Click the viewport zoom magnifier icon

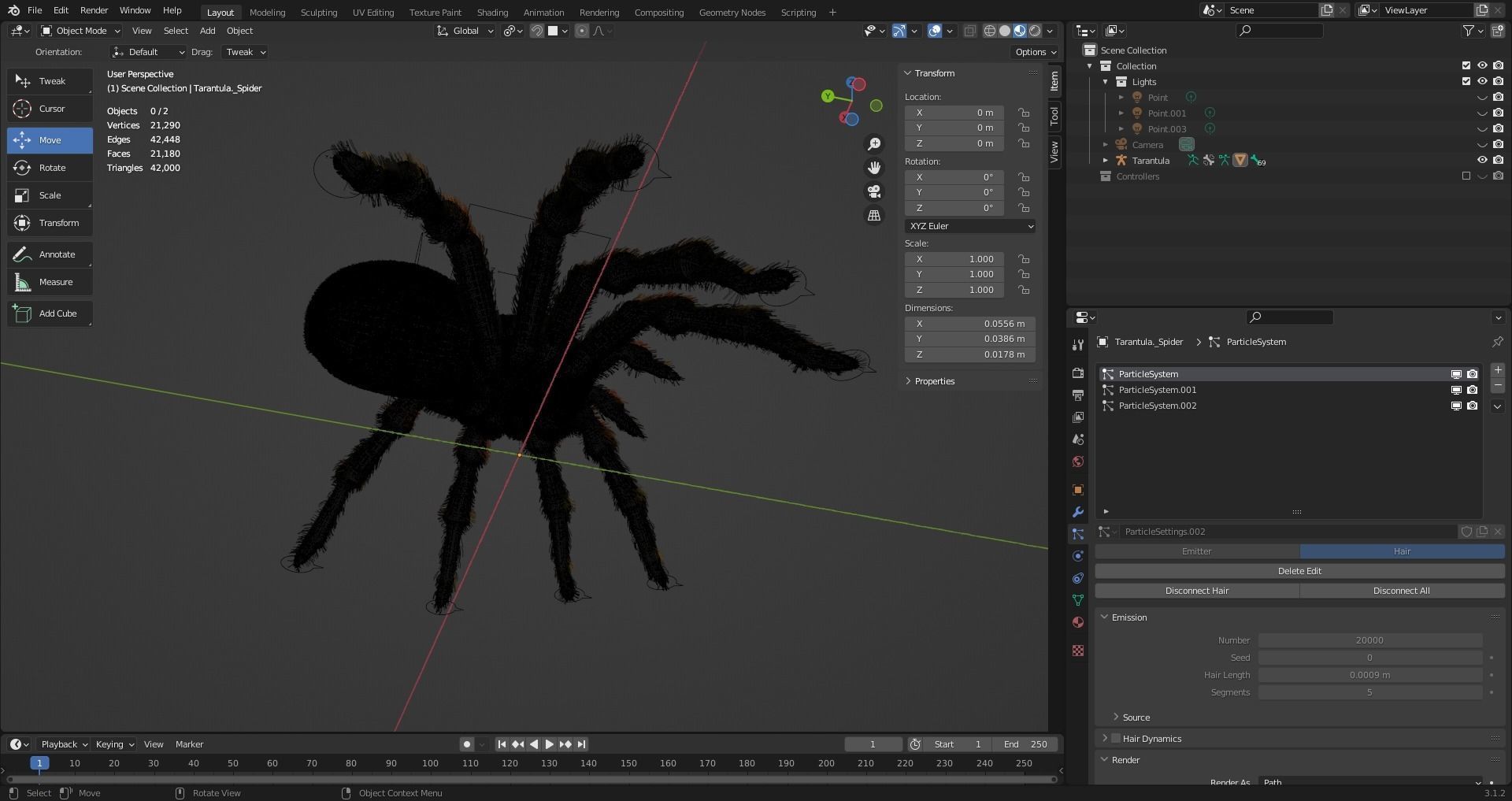click(x=874, y=144)
